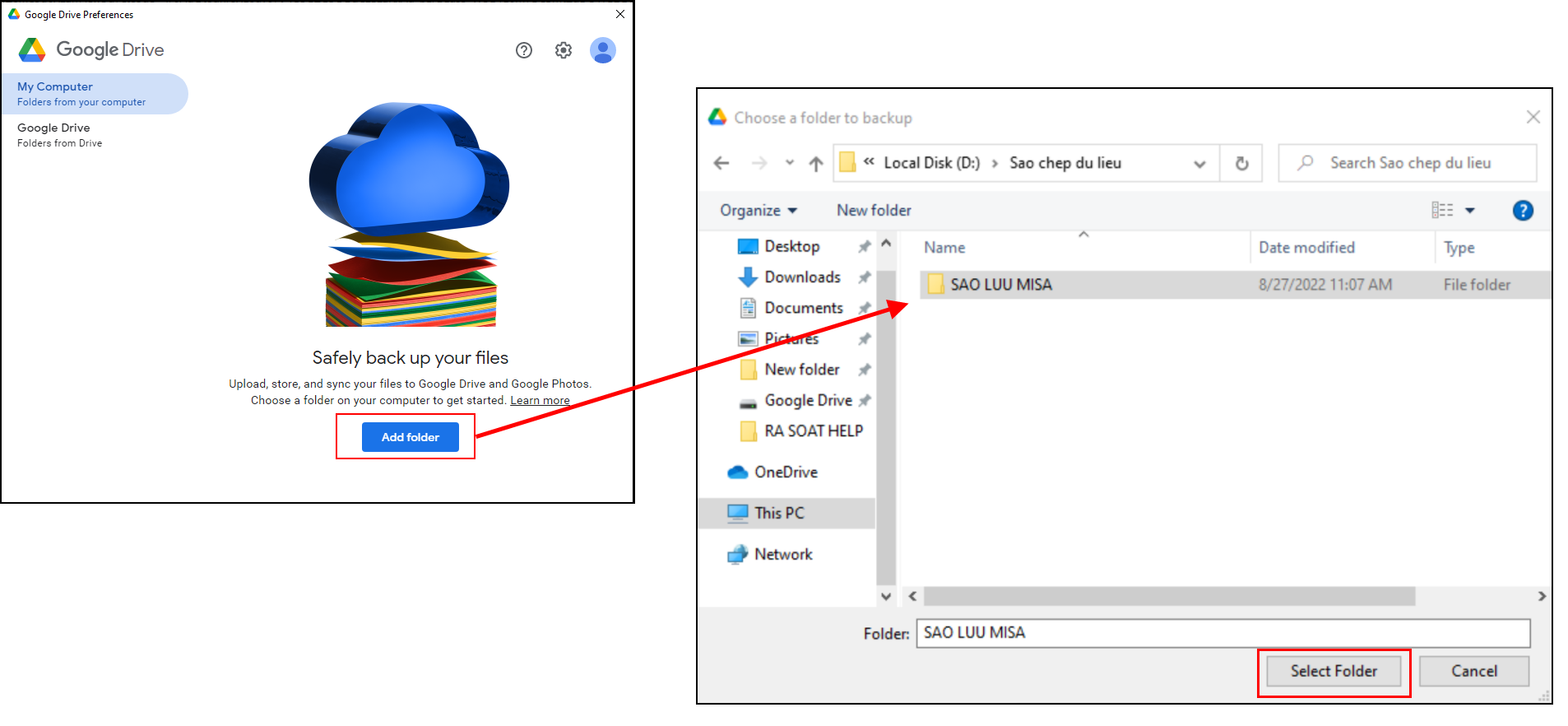Click the Downloads pin icon
The image size is (1568, 726).
click(x=864, y=277)
